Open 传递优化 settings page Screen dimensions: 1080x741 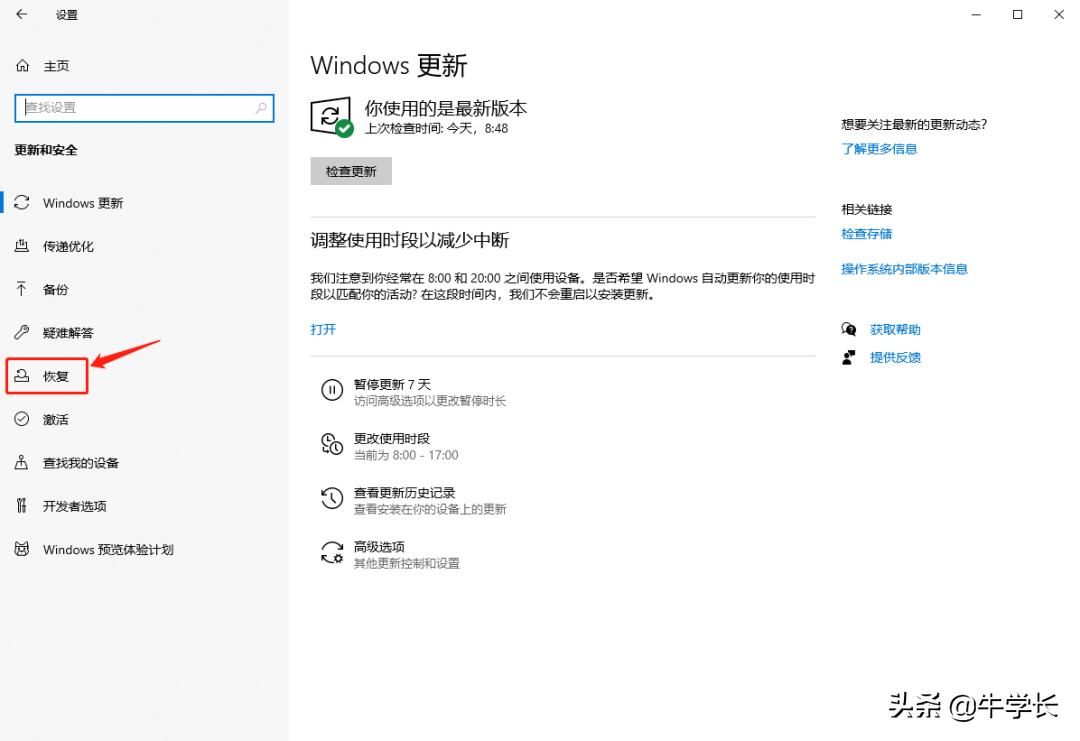coord(68,247)
